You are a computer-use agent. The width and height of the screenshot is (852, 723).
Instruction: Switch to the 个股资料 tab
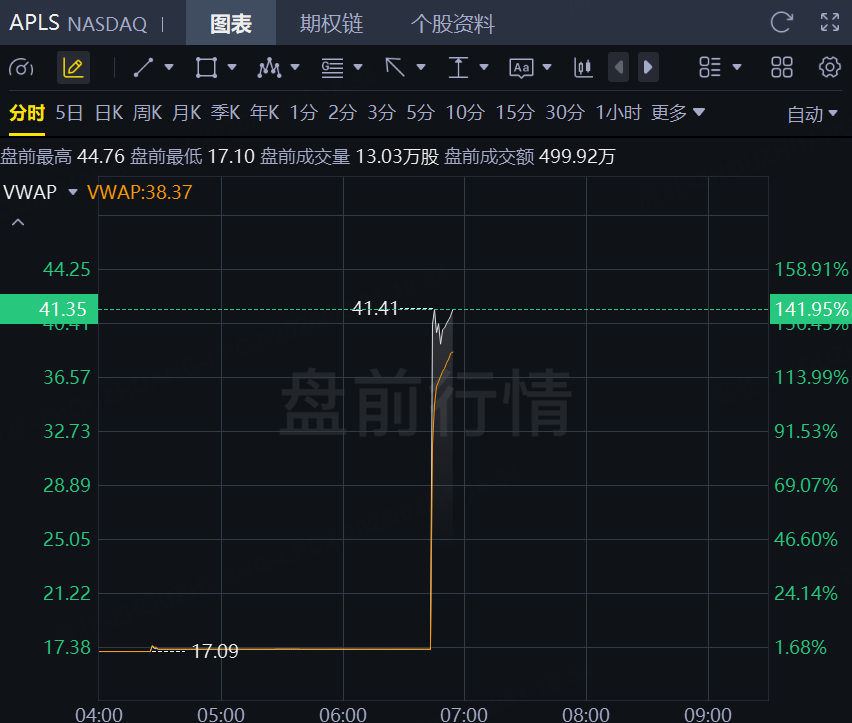tap(452, 23)
